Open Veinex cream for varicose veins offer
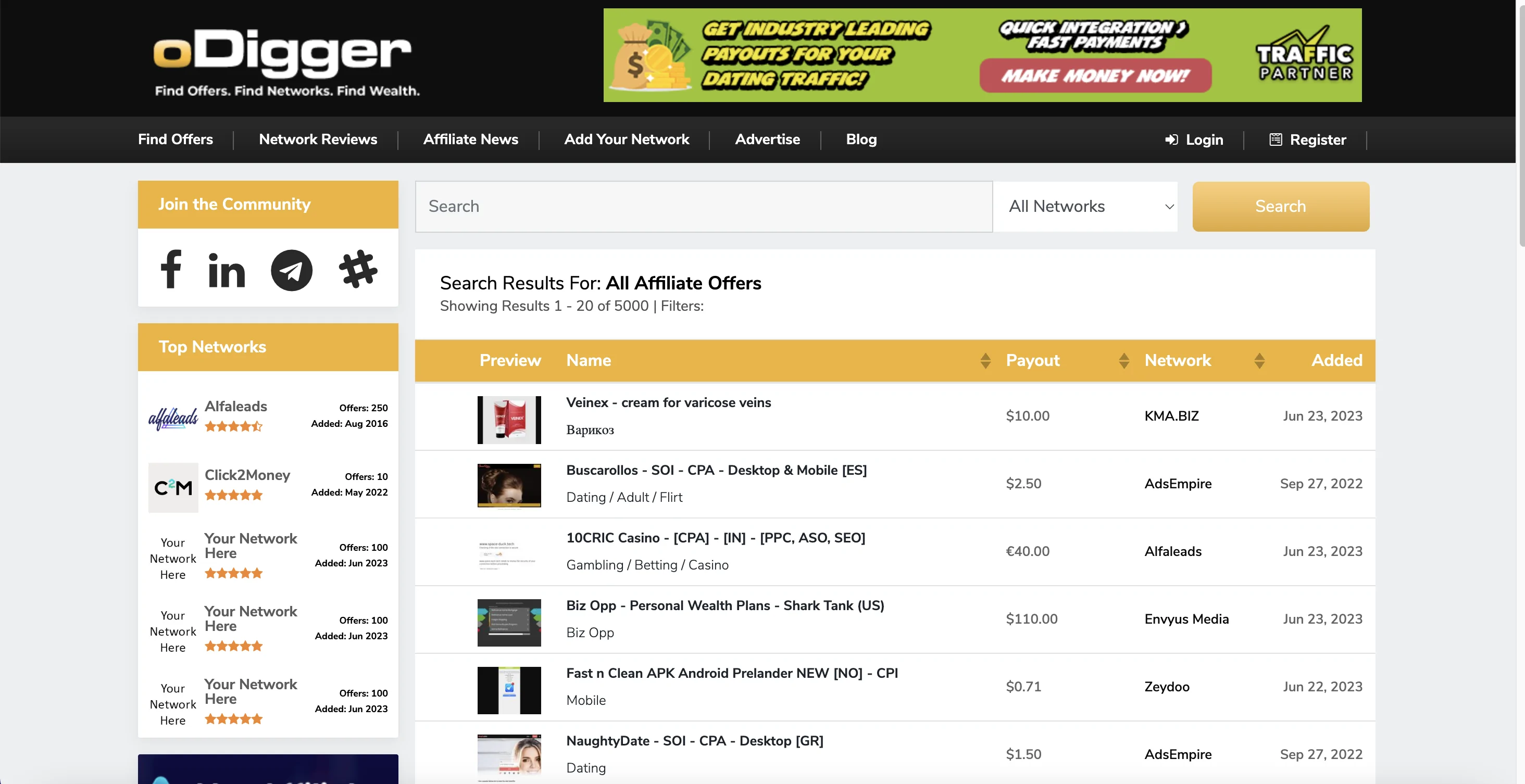The width and height of the screenshot is (1525, 784). point(668,402)
